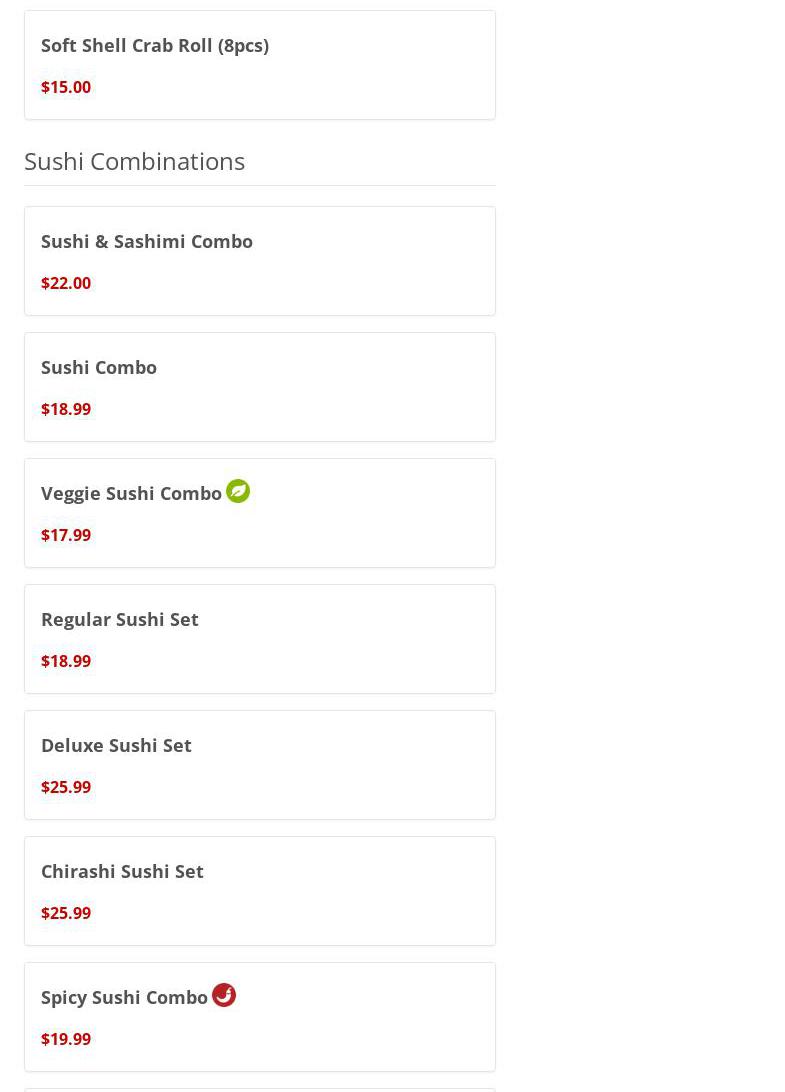This screenshot has height=1092, width=785.
Task: Click the $17.99 veggie combo price
Action: [x=66, y=535]
